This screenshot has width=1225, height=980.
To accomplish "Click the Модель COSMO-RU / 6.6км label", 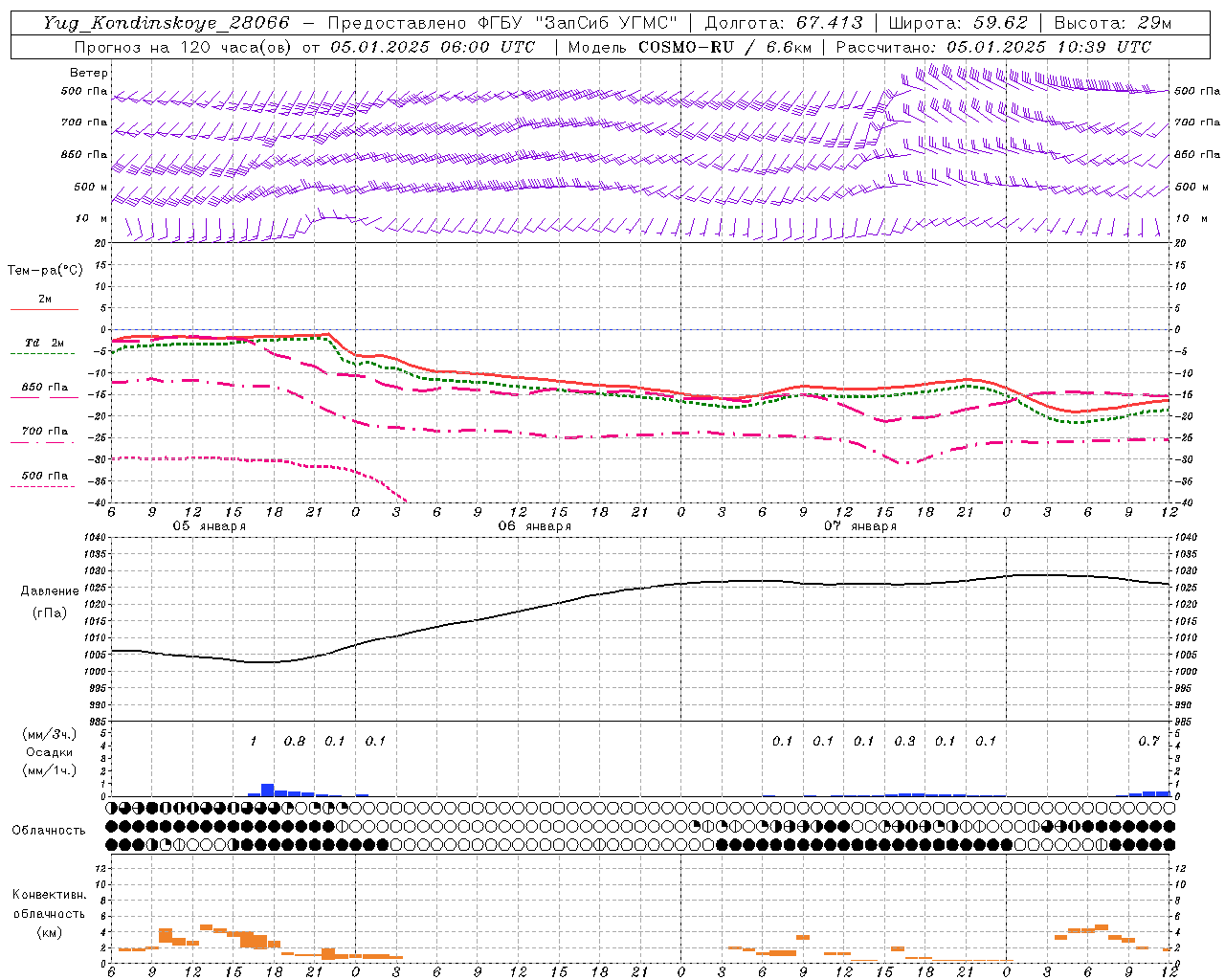I will tap(689, 47).
